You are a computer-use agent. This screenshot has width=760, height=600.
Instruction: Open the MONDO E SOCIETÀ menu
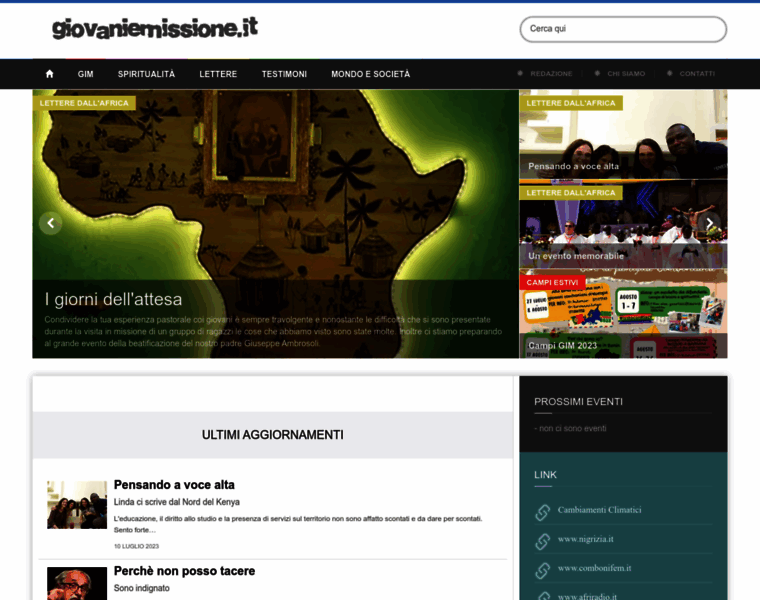[370, 74]
